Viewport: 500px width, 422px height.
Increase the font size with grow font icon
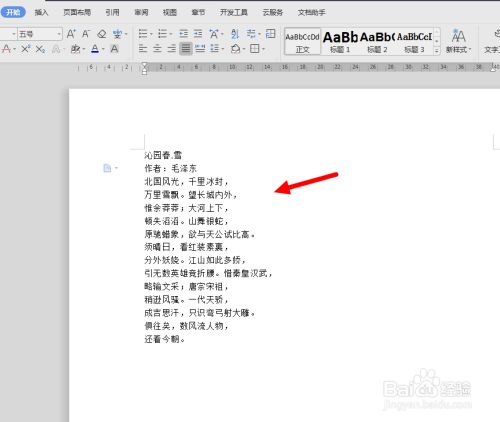click(71, 34)
